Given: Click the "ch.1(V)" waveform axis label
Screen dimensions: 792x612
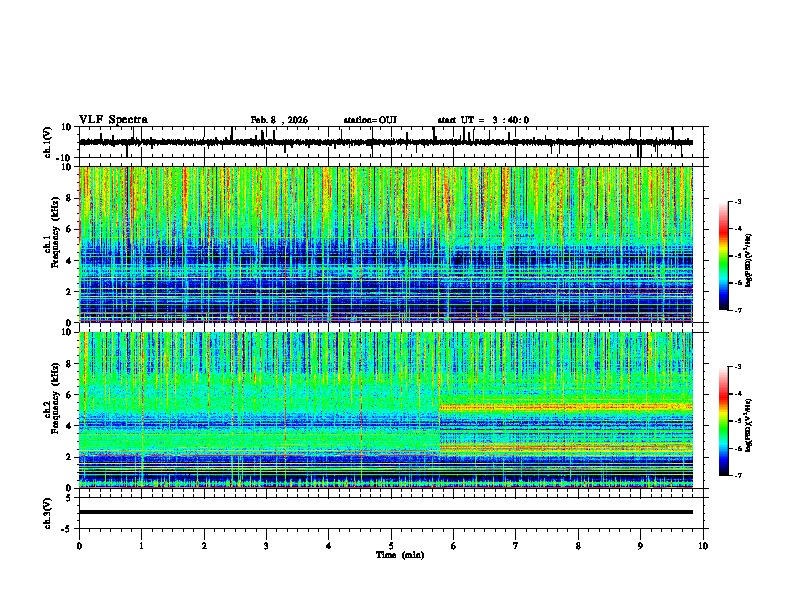Looking at the screenshot, I should (48, 142).
